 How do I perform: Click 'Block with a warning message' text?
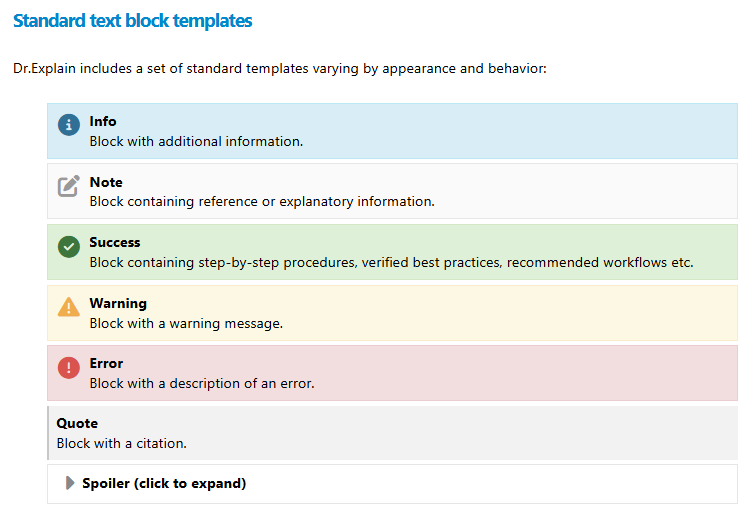tap(186, 323)
